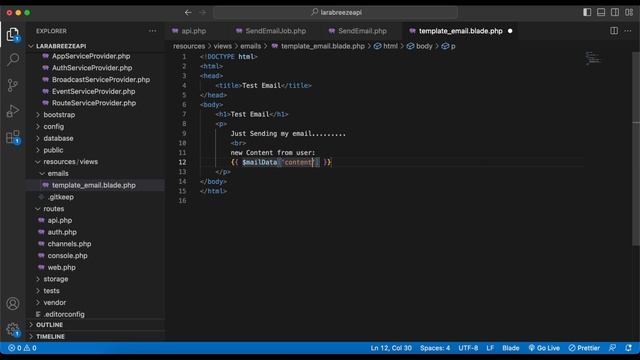640x360 pixels.
Task: Split the editor to the right
Action: (x=614, y=31)
